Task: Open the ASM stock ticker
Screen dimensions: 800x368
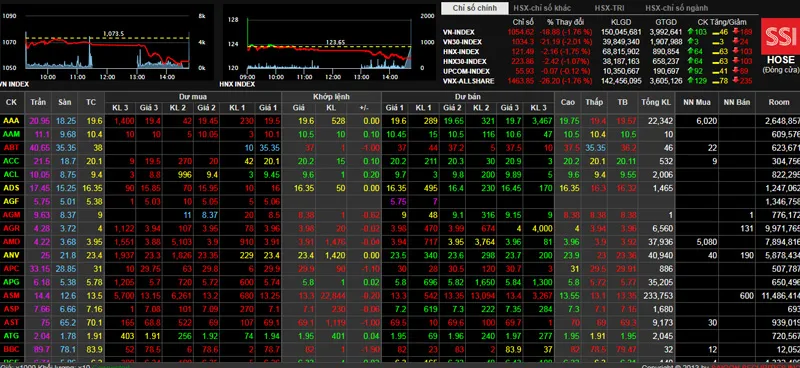Action: point(11,296)
